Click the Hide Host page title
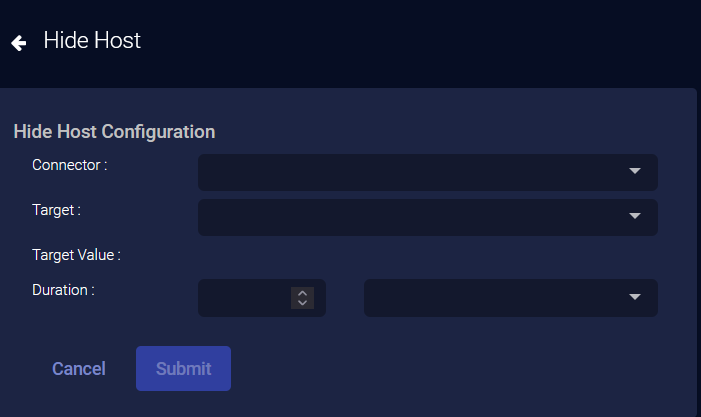 [92, 41]
